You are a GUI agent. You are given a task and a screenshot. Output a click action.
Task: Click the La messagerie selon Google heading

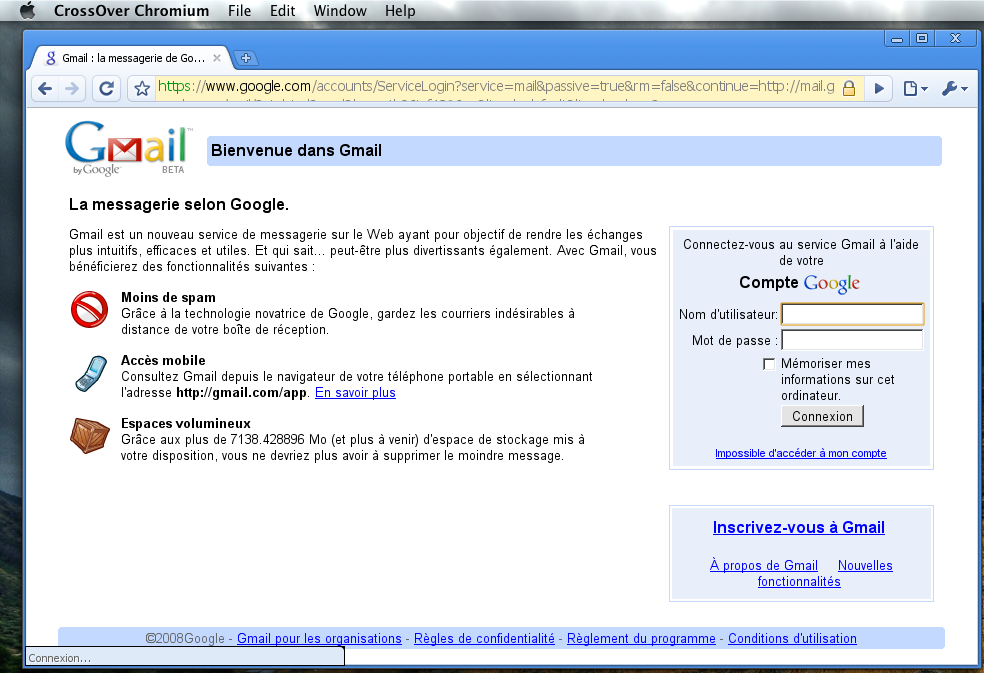(179, 205)
